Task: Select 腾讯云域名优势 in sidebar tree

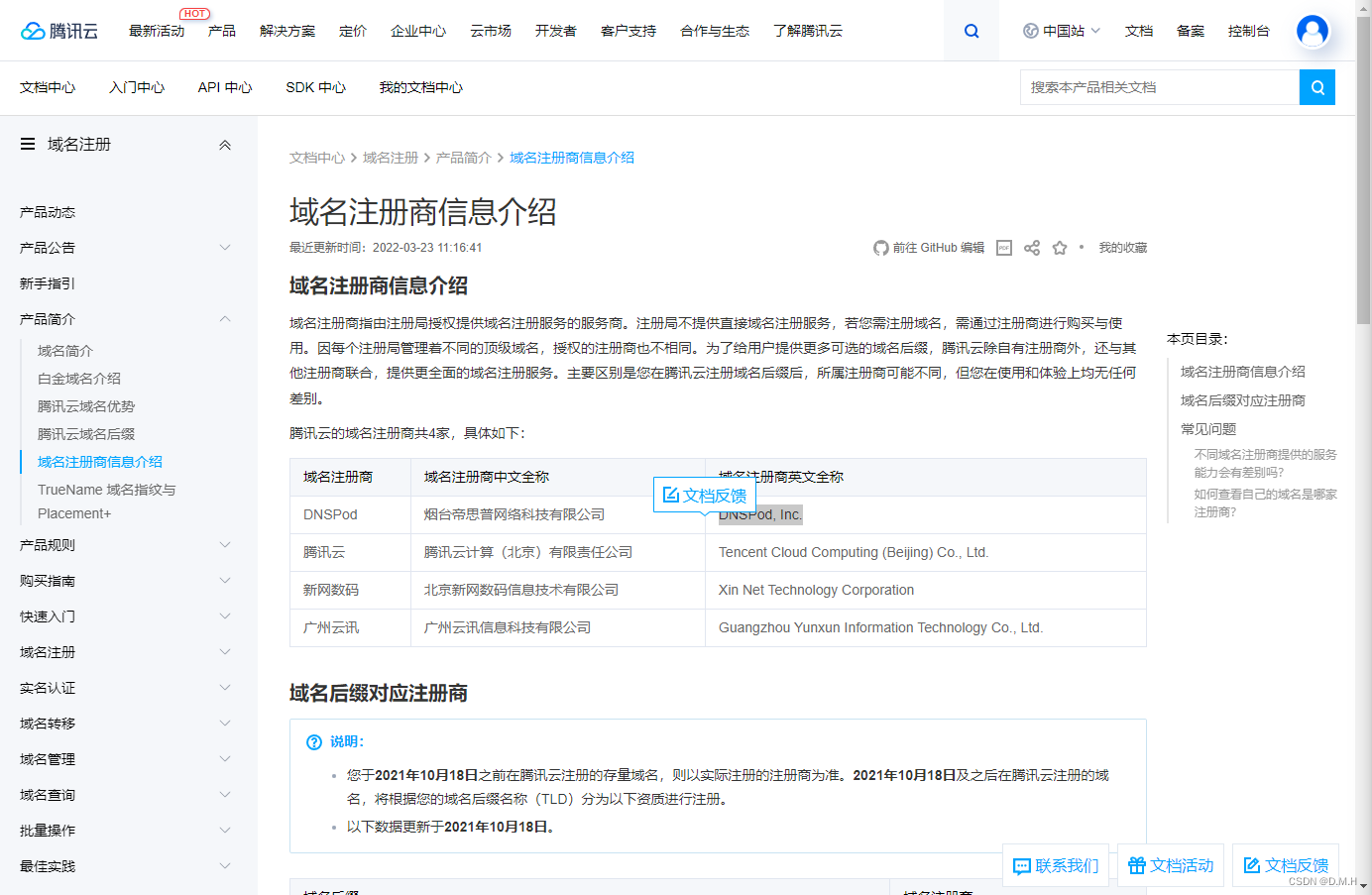Action: point(86,406)
